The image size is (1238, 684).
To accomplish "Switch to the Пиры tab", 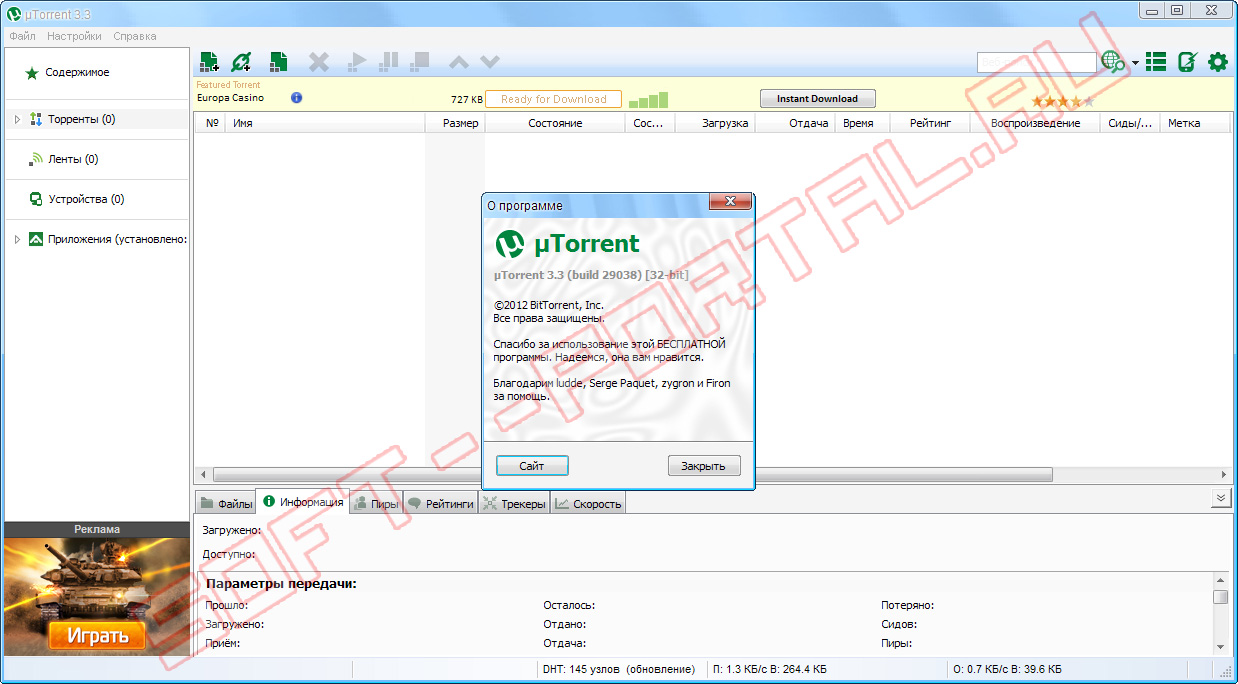I will (376, 503).
